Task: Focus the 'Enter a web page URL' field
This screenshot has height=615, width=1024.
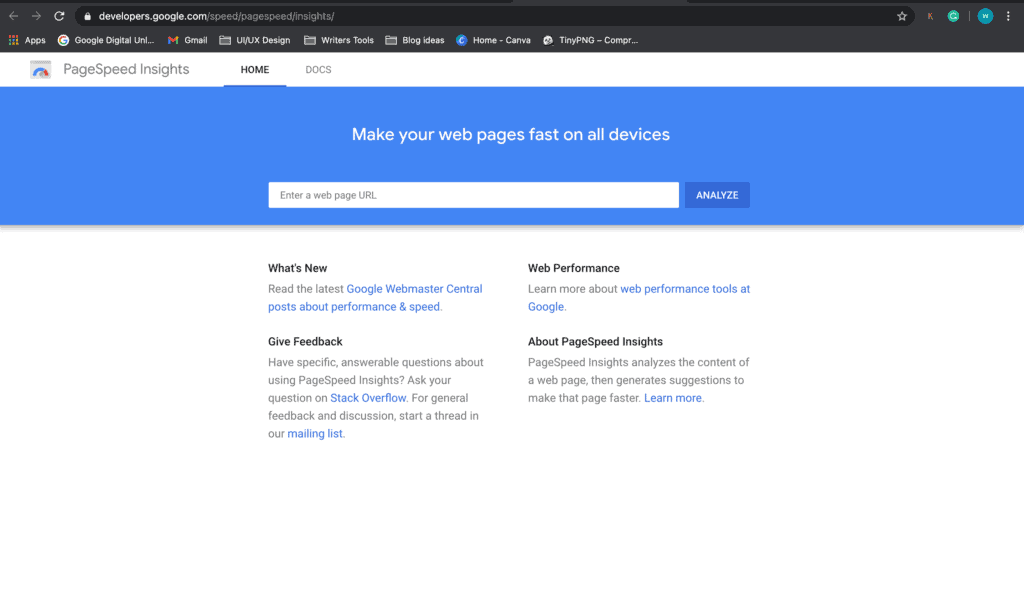Action: click(473, 195)
